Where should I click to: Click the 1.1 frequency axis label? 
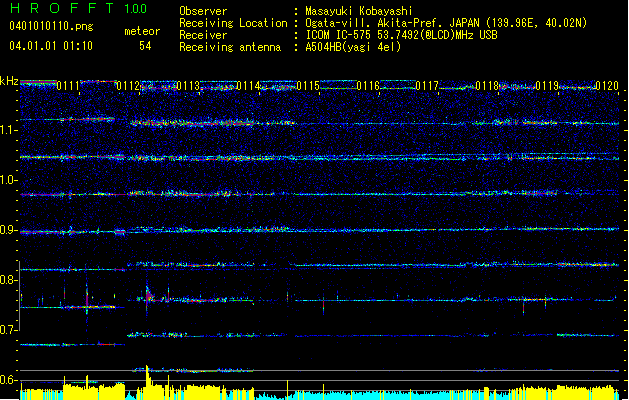click(9, 130)
